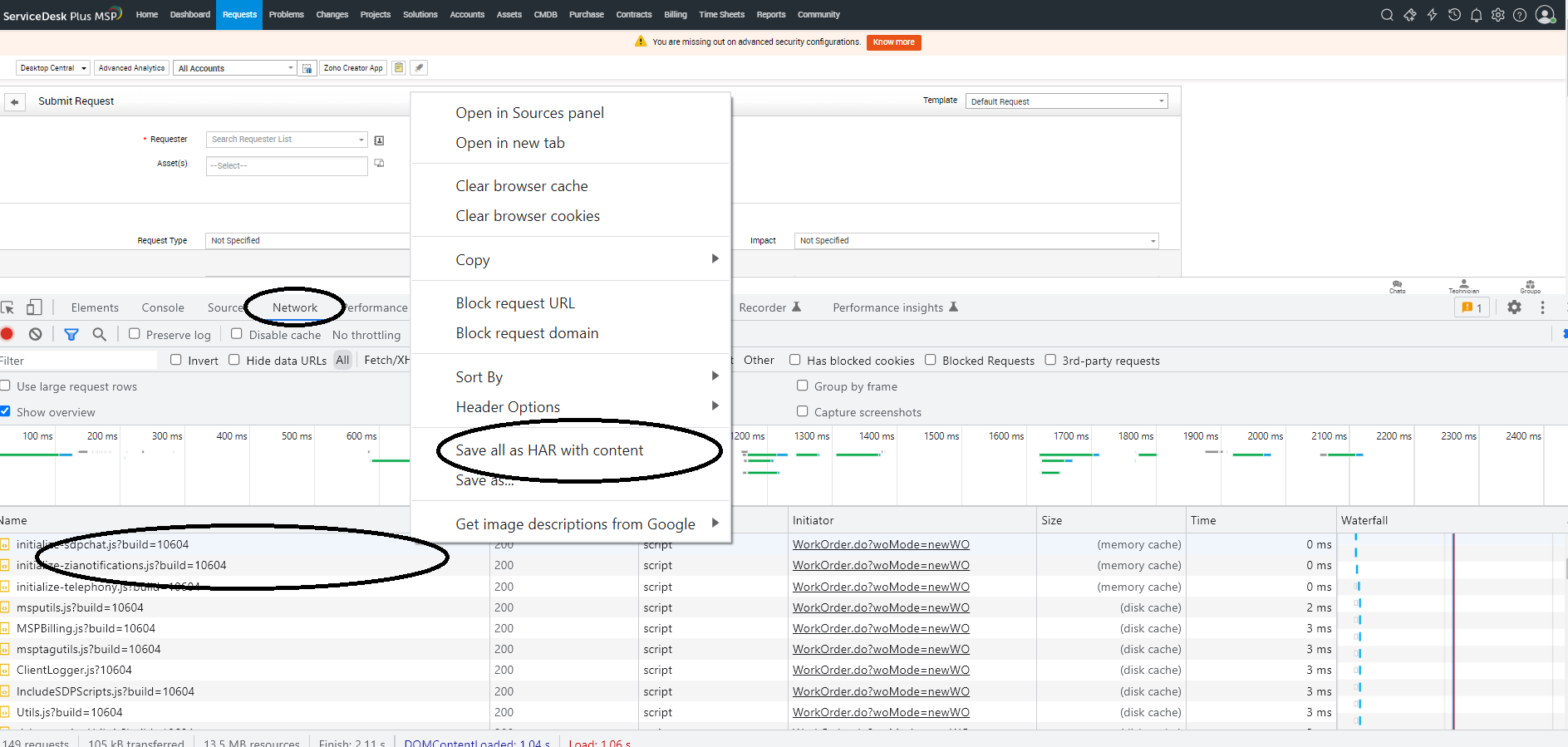1568x747 pixels.
Task: Click the requester details icon
Action: [x=379, y=140]
